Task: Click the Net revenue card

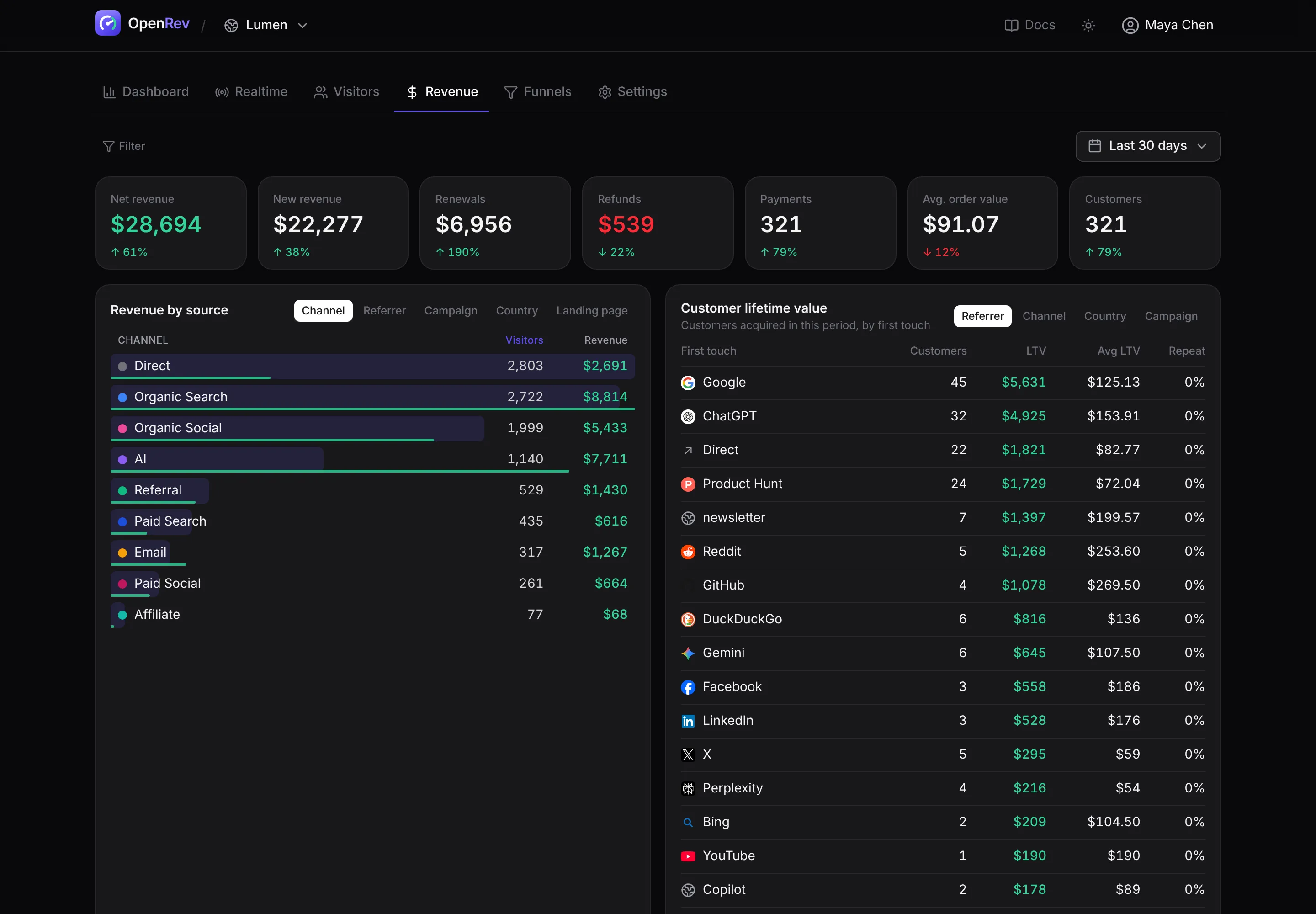Action: point(170,223)
